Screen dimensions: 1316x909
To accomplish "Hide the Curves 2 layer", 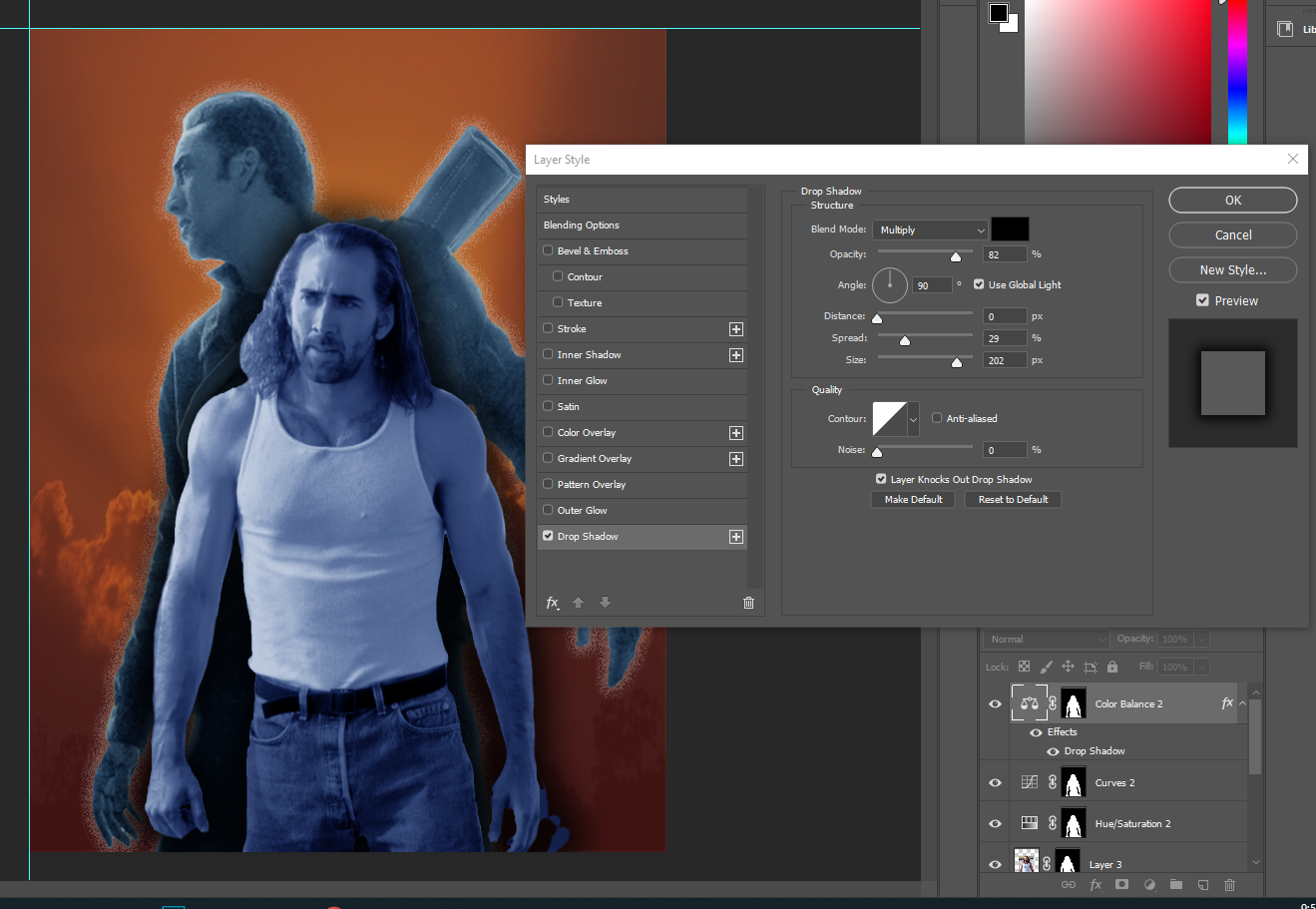I will 995,782.
